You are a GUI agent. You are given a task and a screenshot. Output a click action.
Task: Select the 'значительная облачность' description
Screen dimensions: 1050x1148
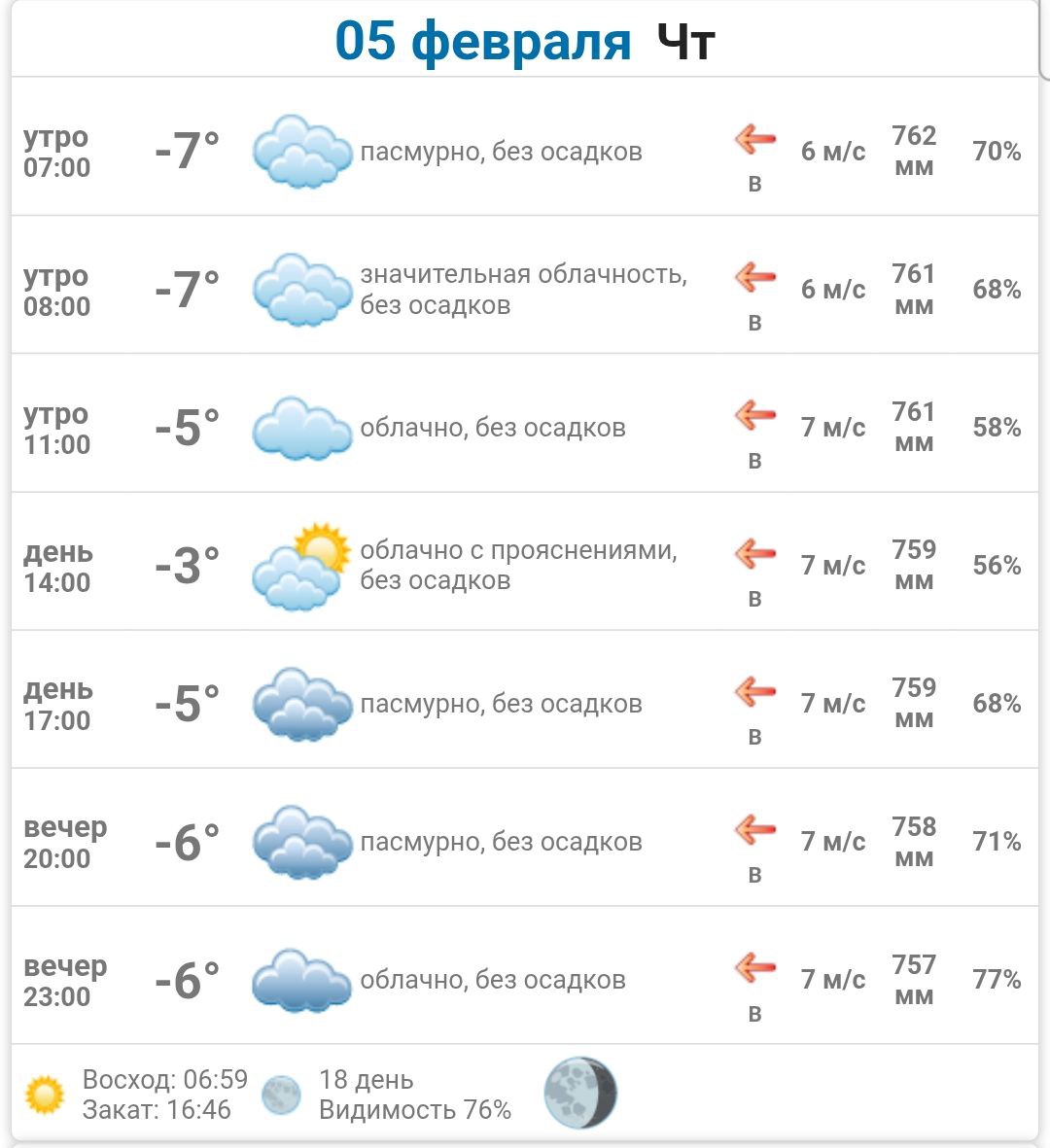click(523, 274)
